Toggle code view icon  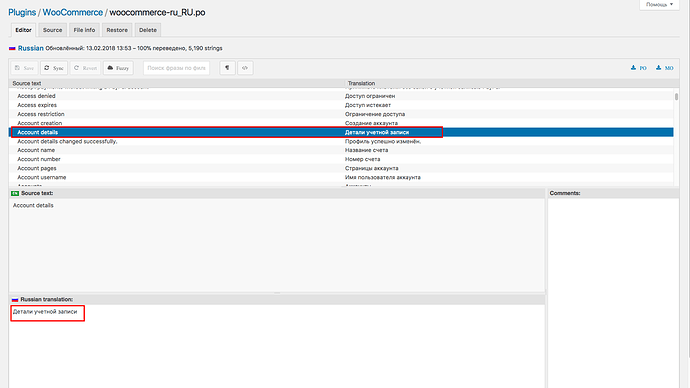pos(245,68)
